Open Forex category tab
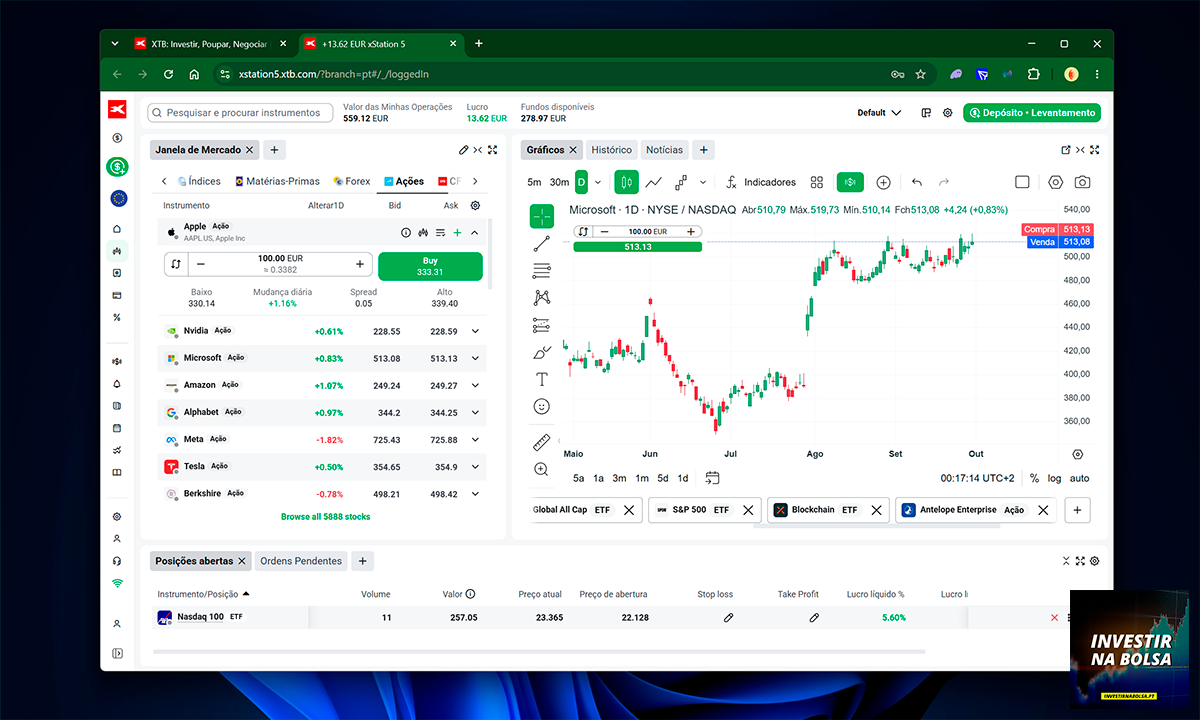1200x720 pixels. click(x=351, y=181)
